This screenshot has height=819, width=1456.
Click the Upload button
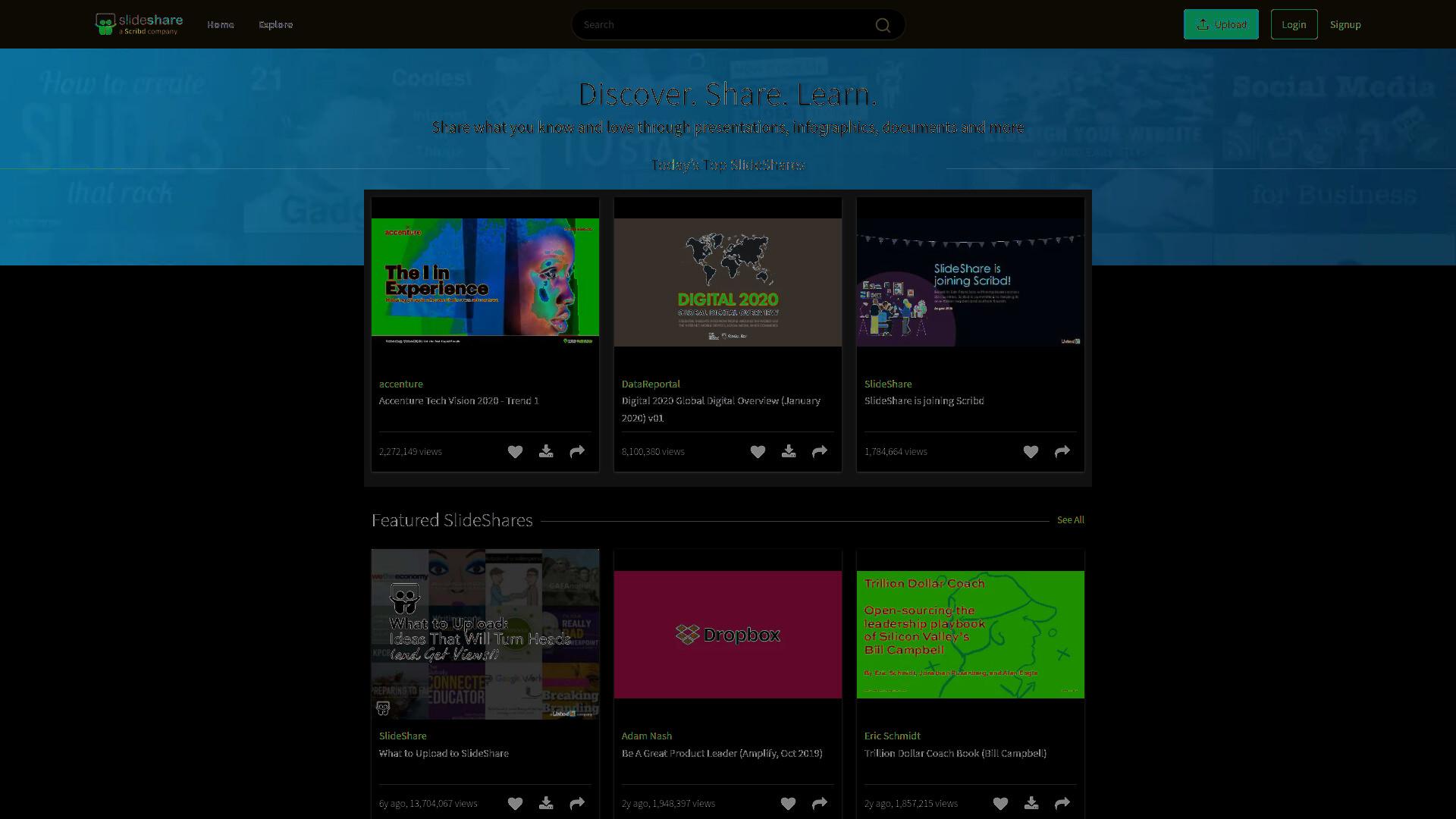[1221, 24]
